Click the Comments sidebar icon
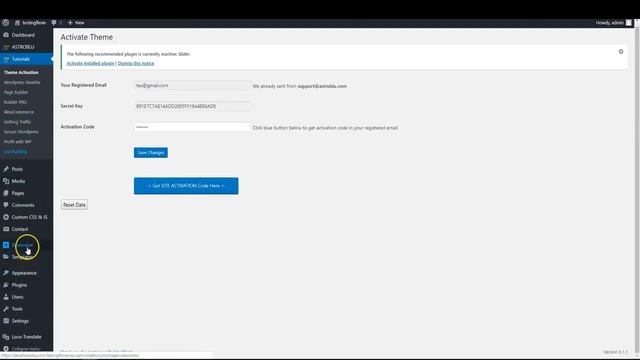Viewport: 640px width, 360px height. point(6,205)
